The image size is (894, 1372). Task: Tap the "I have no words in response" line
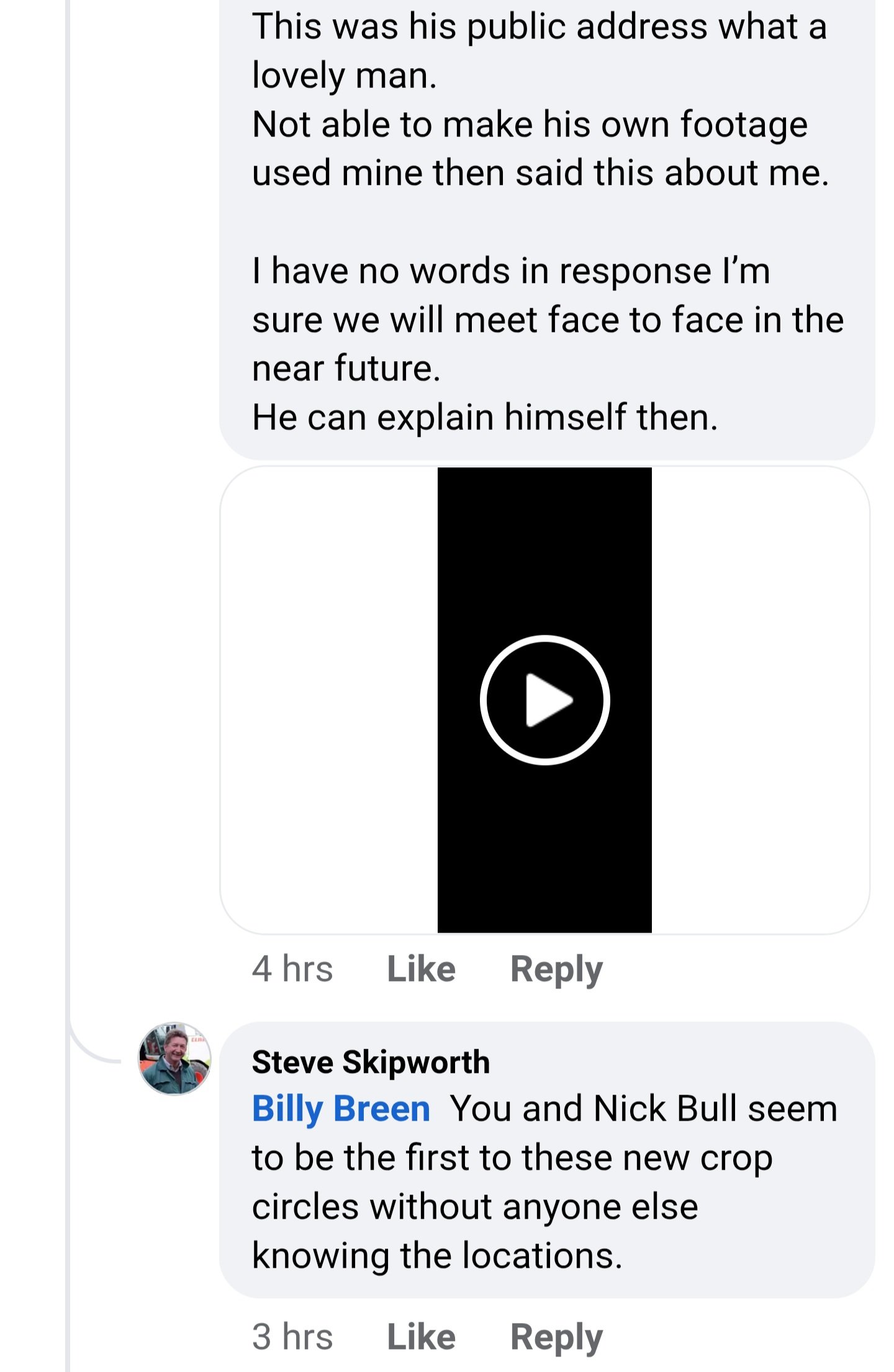510,271
